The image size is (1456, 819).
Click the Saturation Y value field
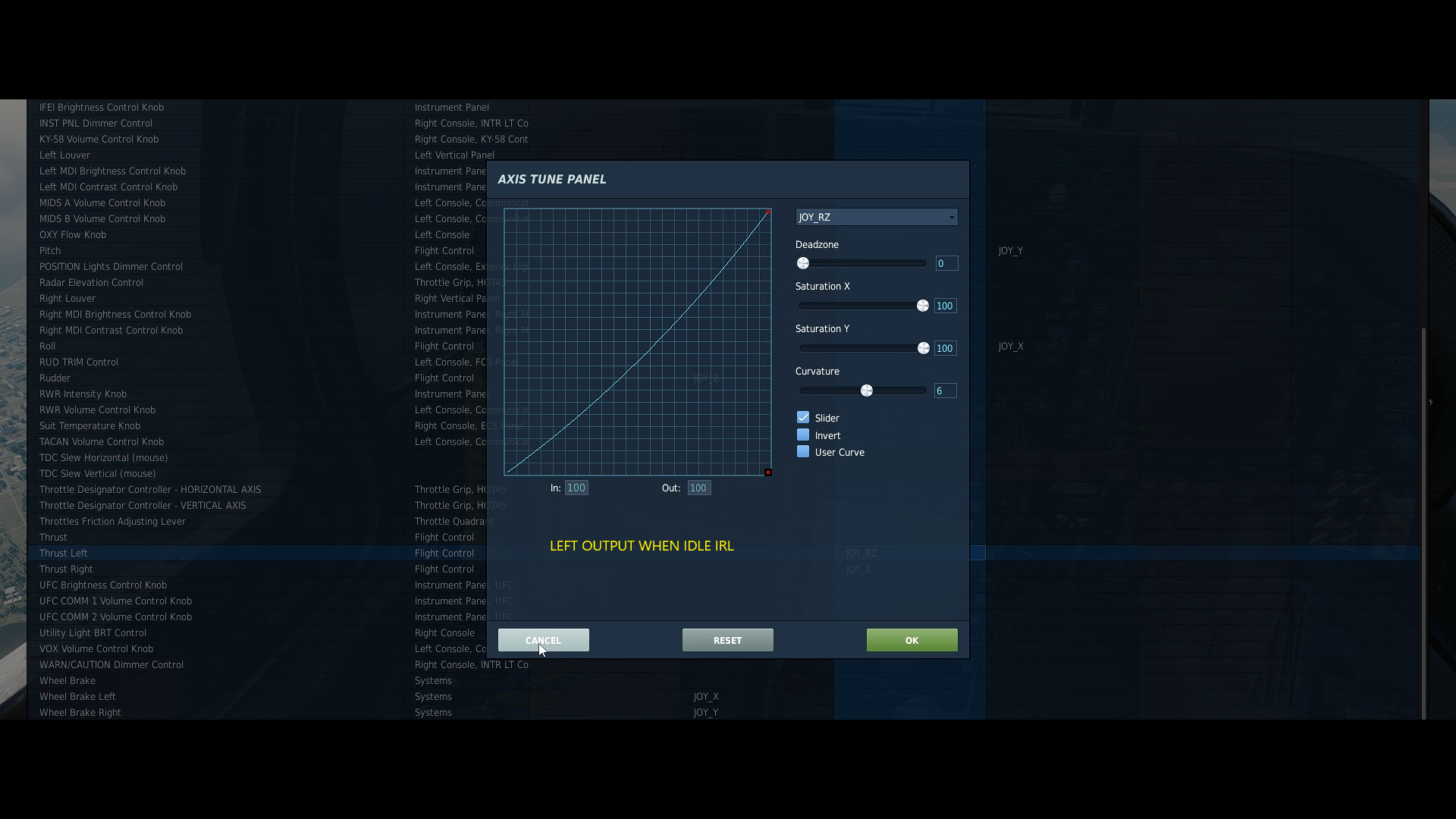(946, 349)
